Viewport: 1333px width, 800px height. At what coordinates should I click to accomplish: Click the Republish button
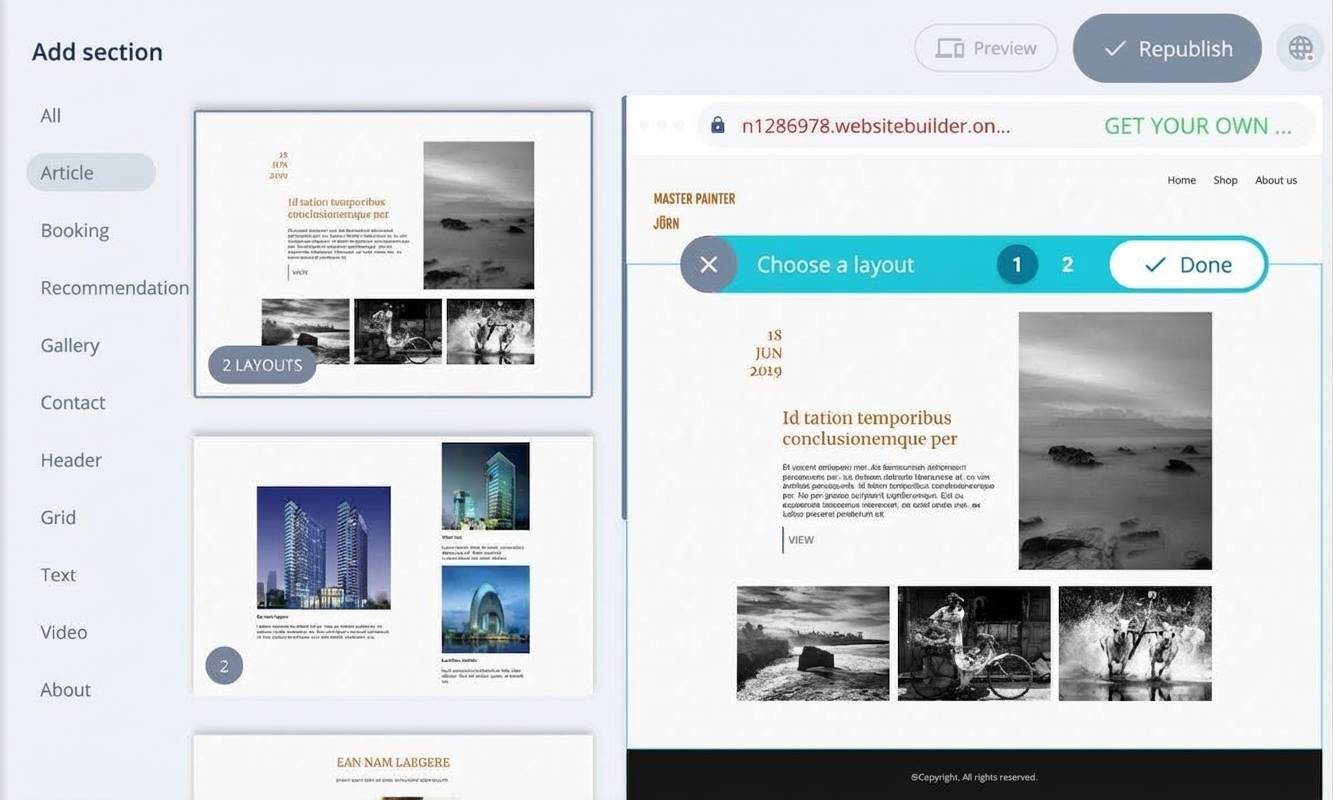[x=1166, y=48]
